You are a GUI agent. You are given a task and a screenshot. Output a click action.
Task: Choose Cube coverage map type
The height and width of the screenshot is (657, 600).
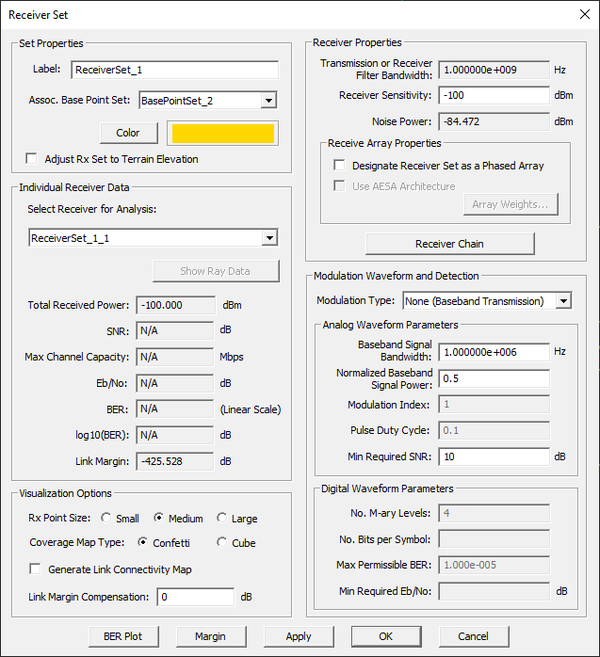[x=222, y=542]
